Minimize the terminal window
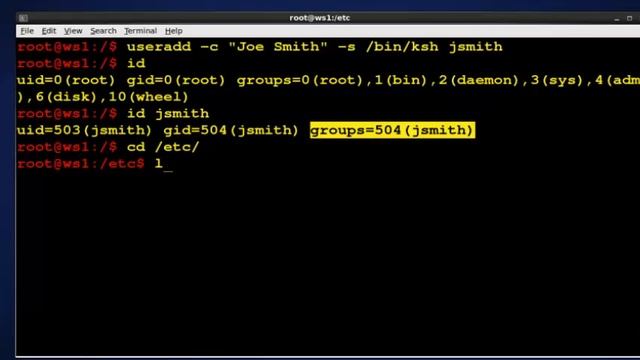This screenshot has width=640, height=360. (617, 18)
